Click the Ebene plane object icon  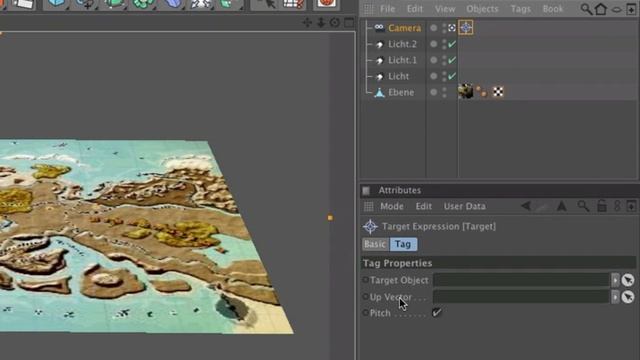pos(380,93)
